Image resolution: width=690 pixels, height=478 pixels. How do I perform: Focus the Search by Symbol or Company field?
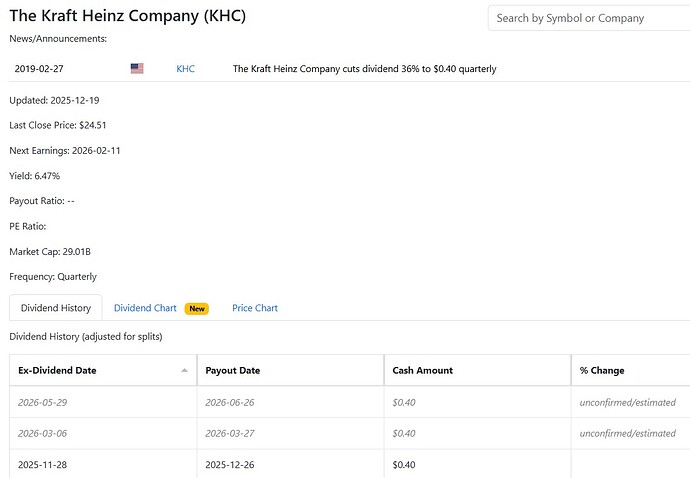pyautogui.click(x=589, y=18)
